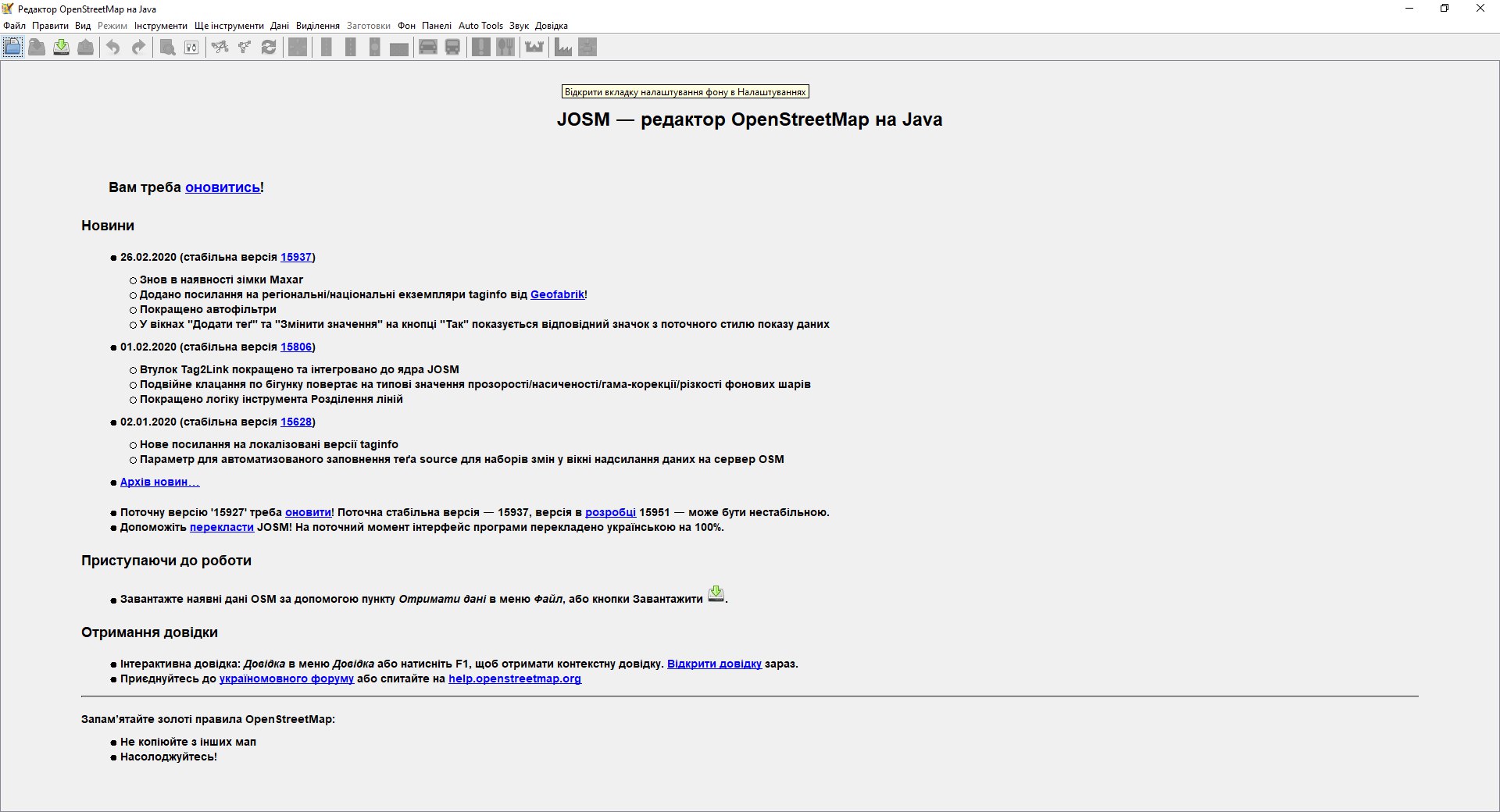Image resolution: width=1500 pixels, height=812 pixels.
Task: Open the Виділення menu
Action: [318, 26]
